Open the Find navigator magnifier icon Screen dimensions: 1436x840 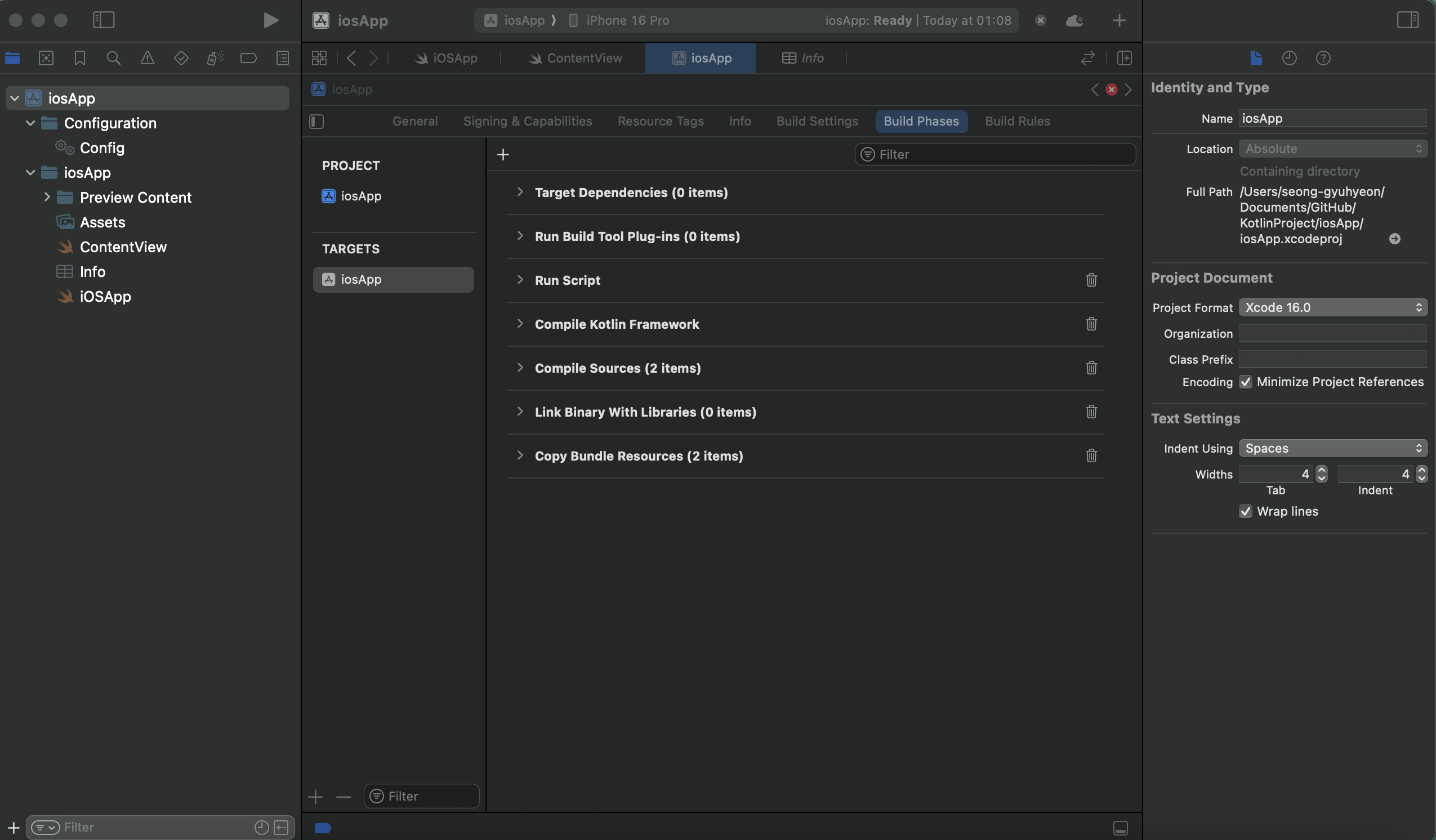pos(113,58)
